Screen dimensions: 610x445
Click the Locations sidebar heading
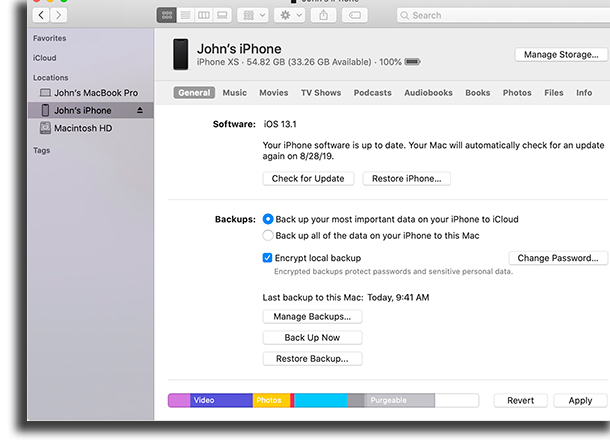click(51, 77)
